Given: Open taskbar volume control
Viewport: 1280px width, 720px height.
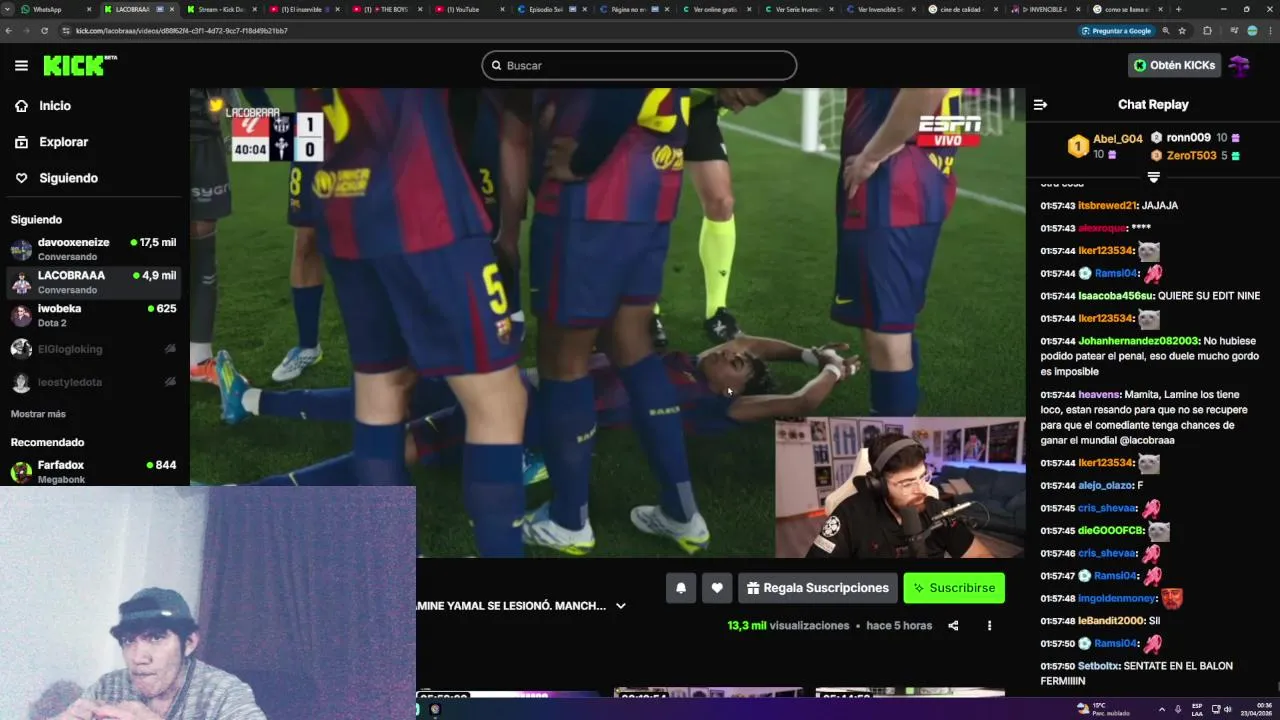Looking at the screenshot, I should pos(1227,709).
